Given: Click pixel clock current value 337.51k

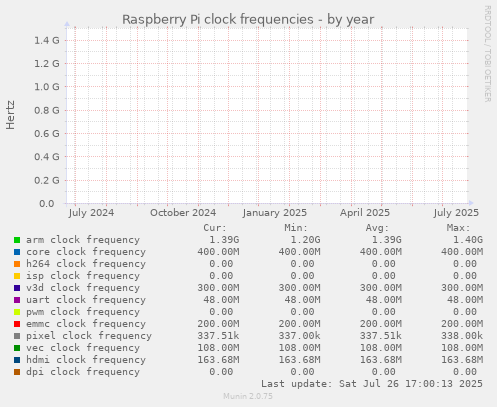Looking at the screenshot, I should (218, 336).
